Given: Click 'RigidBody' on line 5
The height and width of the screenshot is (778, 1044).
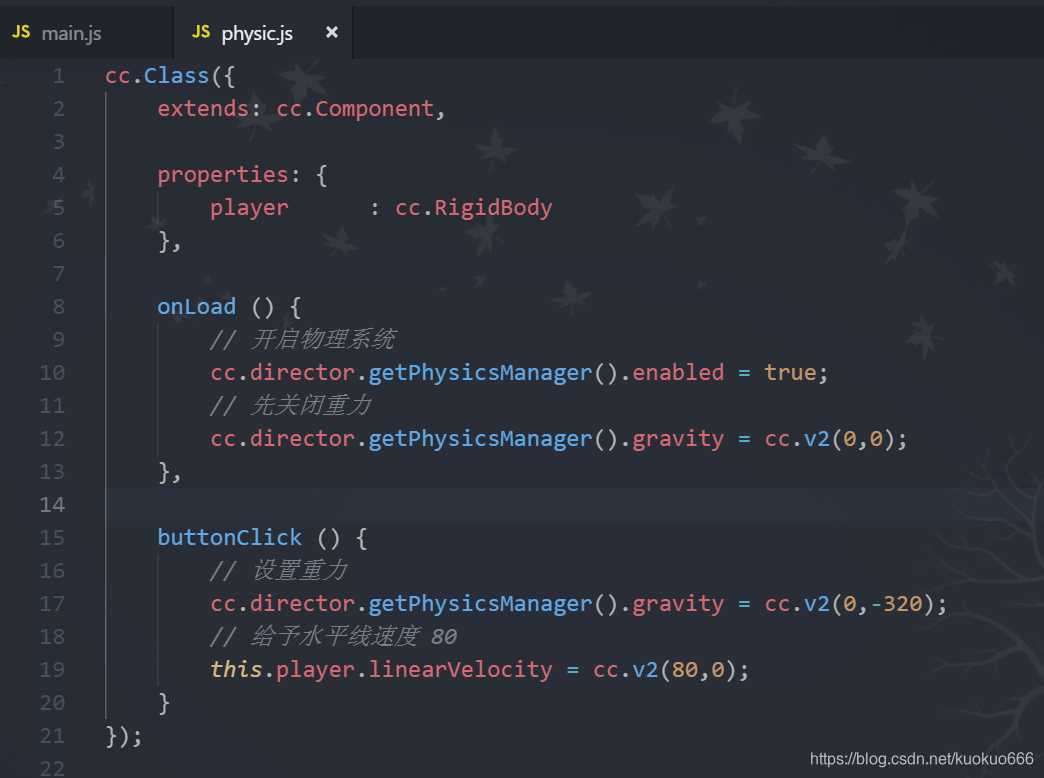Looking at the screenshot, I should [493, 208].
